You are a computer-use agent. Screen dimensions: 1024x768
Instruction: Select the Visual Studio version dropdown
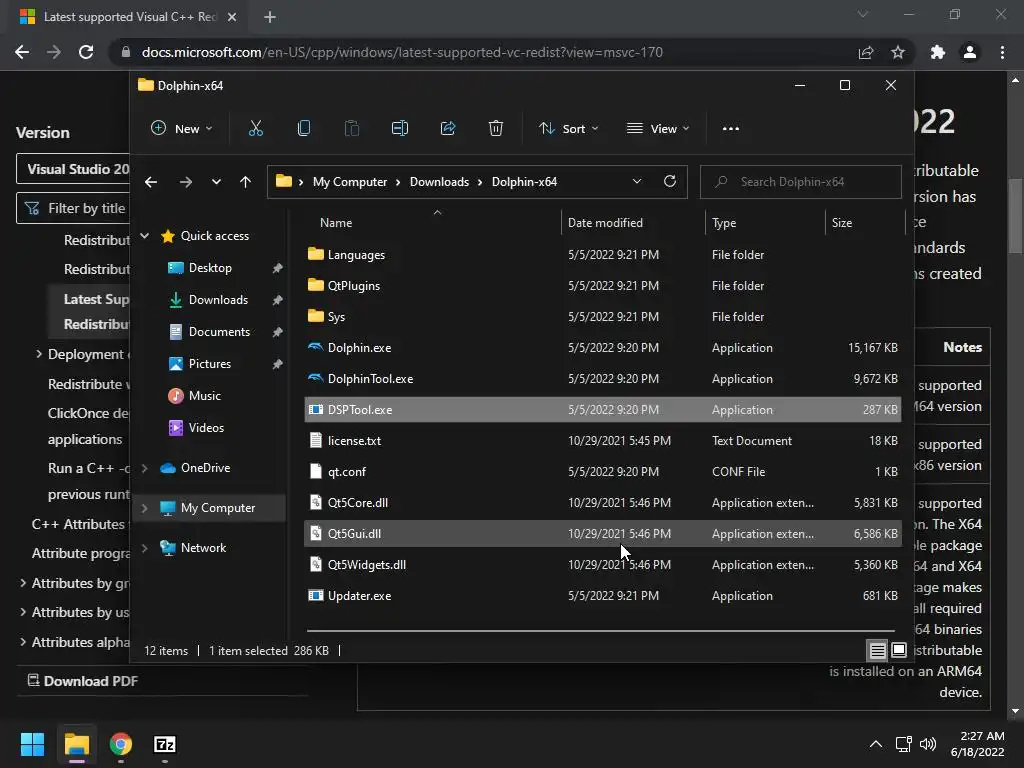click(72, 169)
